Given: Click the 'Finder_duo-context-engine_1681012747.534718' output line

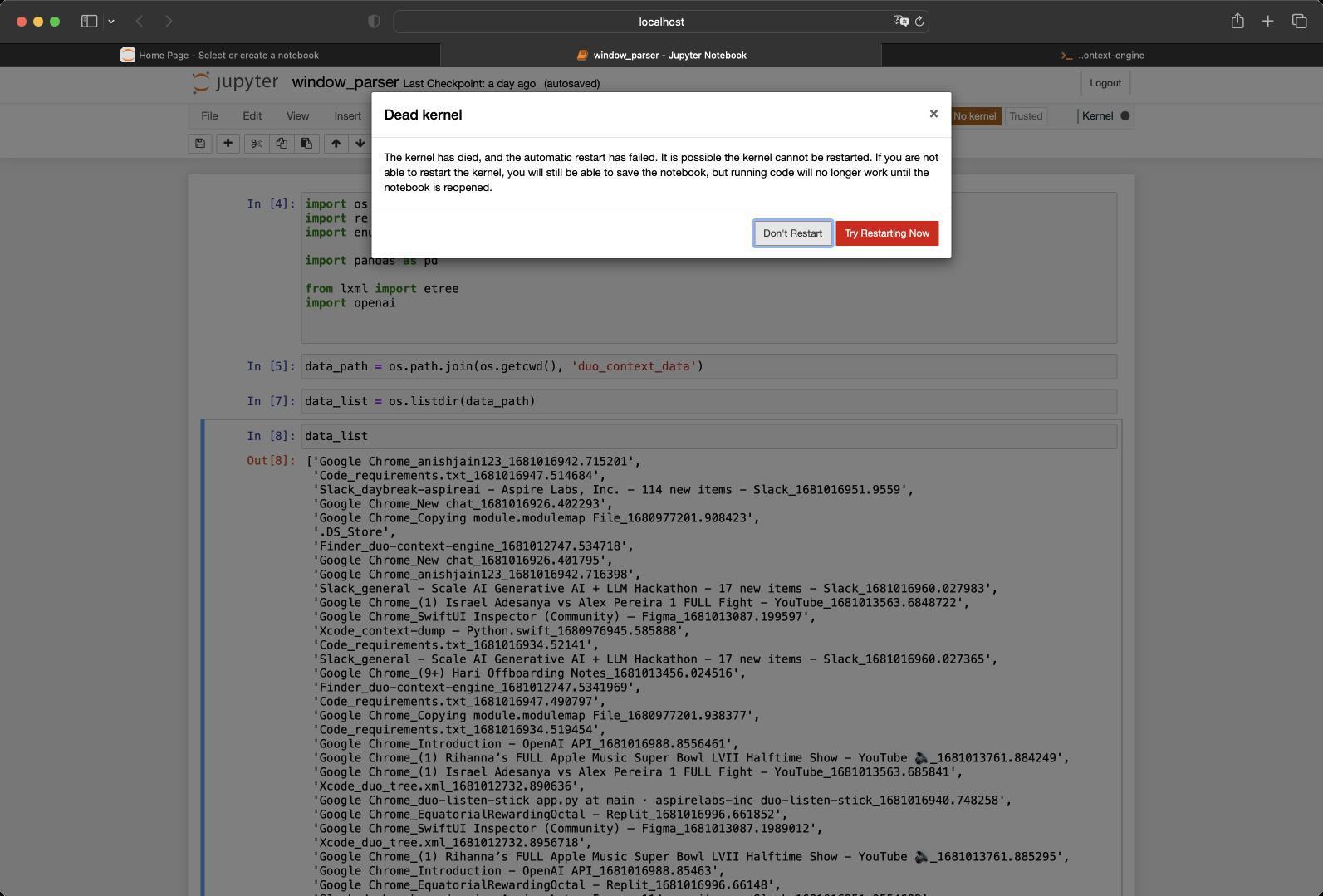Looking at the screenshot, I should [x=473, y=546].
